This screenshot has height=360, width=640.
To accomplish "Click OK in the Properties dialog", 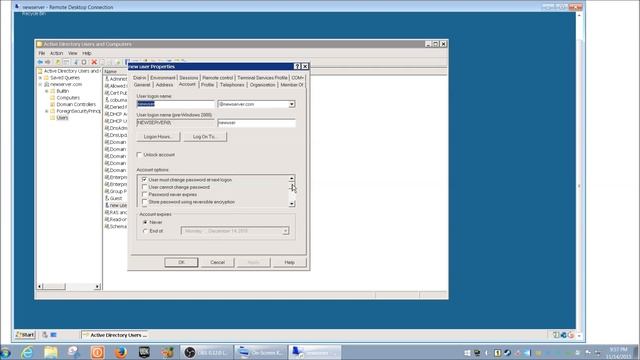I will (181, 262).
